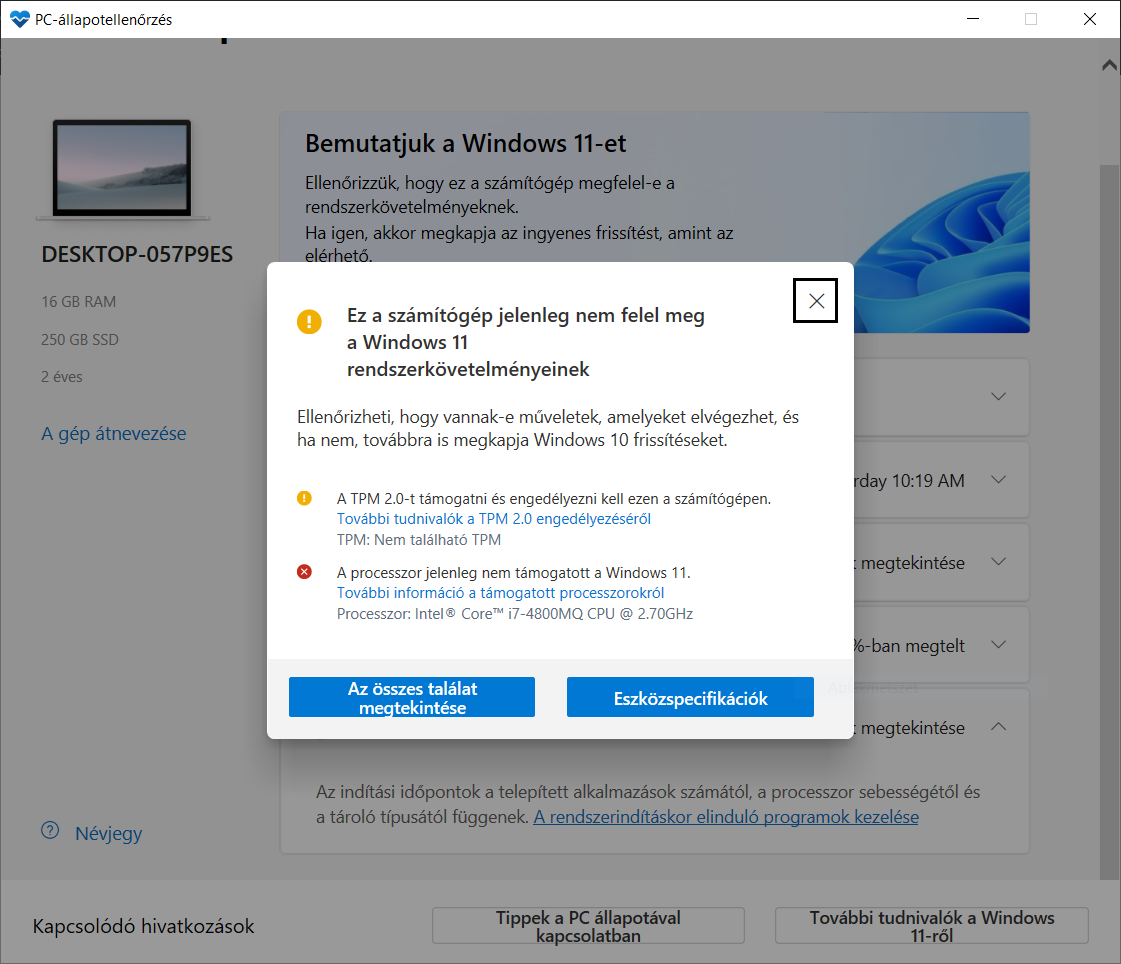The width and height of the screenshot is (1121, 964).
Task: Click the Névjegy question mark icon
Action: 50,830
